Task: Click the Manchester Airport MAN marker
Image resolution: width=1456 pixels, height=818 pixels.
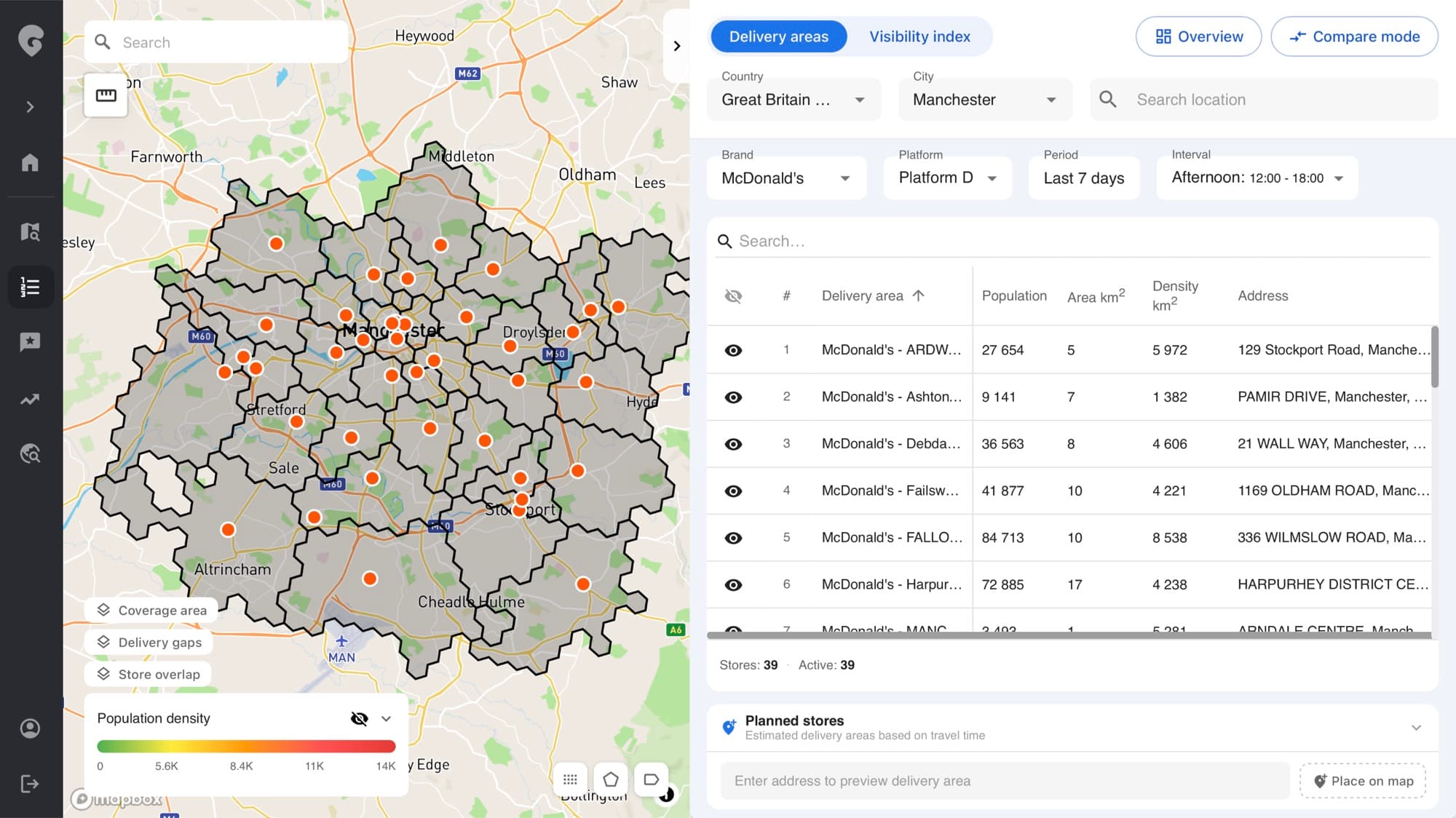Action: (341, 648)
